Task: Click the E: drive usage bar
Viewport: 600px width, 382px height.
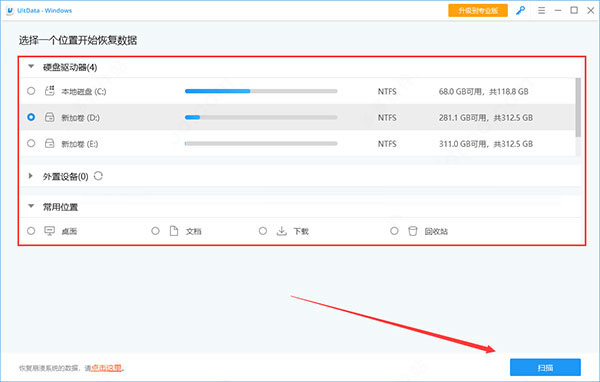Action: point(261,144)
